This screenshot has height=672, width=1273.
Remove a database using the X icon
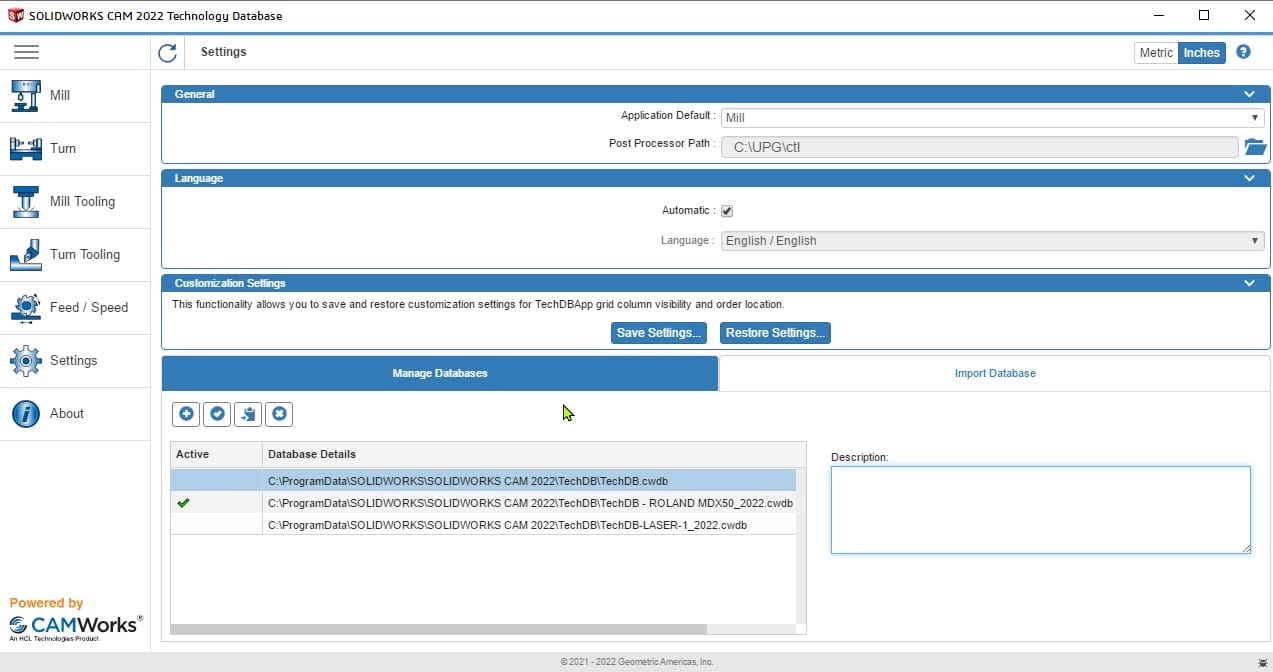tap(279, 413)
